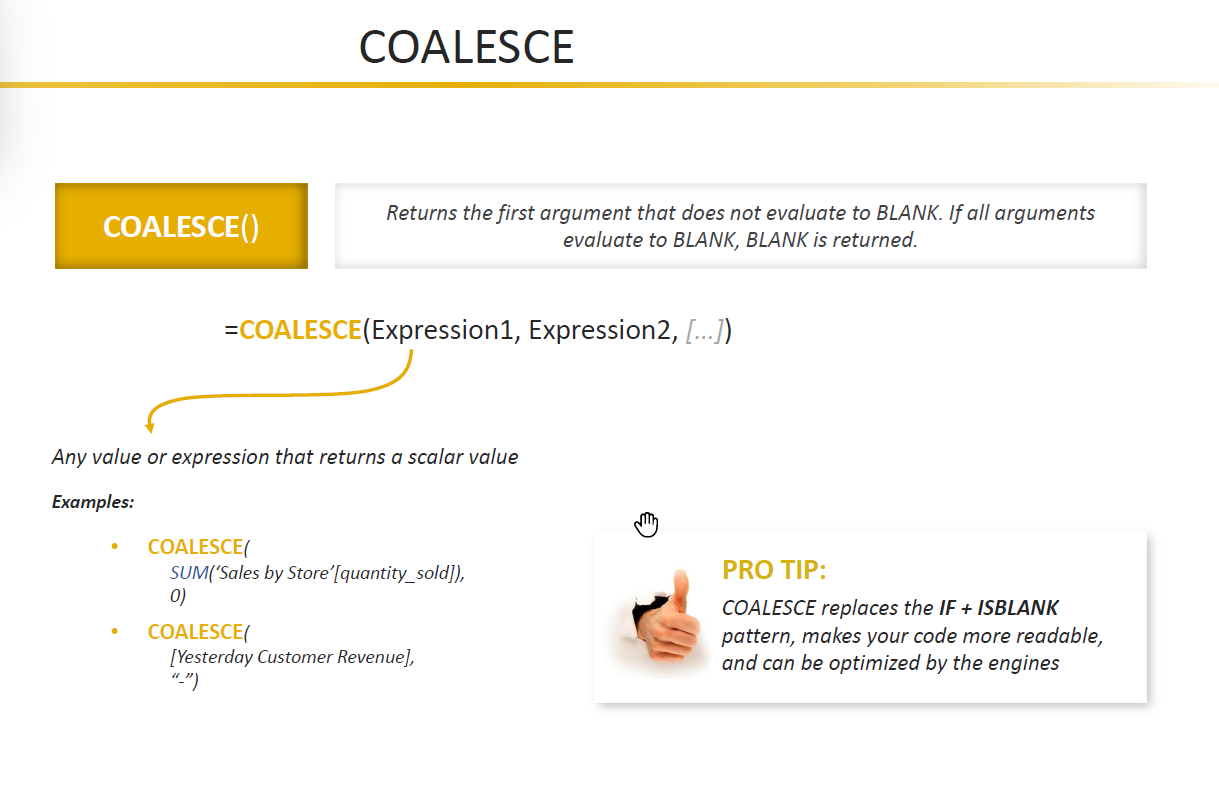
Task: Click the 'PRO TIP:' heading
Action: coord(774,571)
